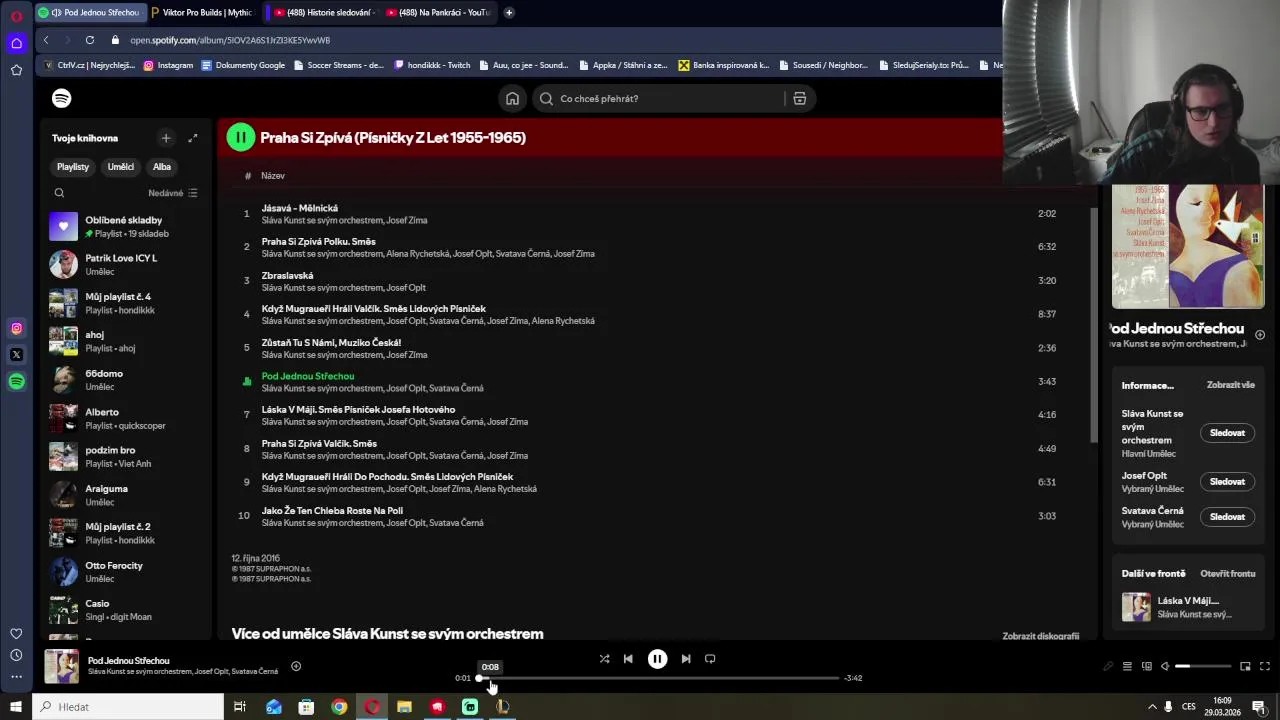Open Alberto playlist by quickscoper
Image resolution: width=1280 pixels, height=720 pixels.
(125, 418)
